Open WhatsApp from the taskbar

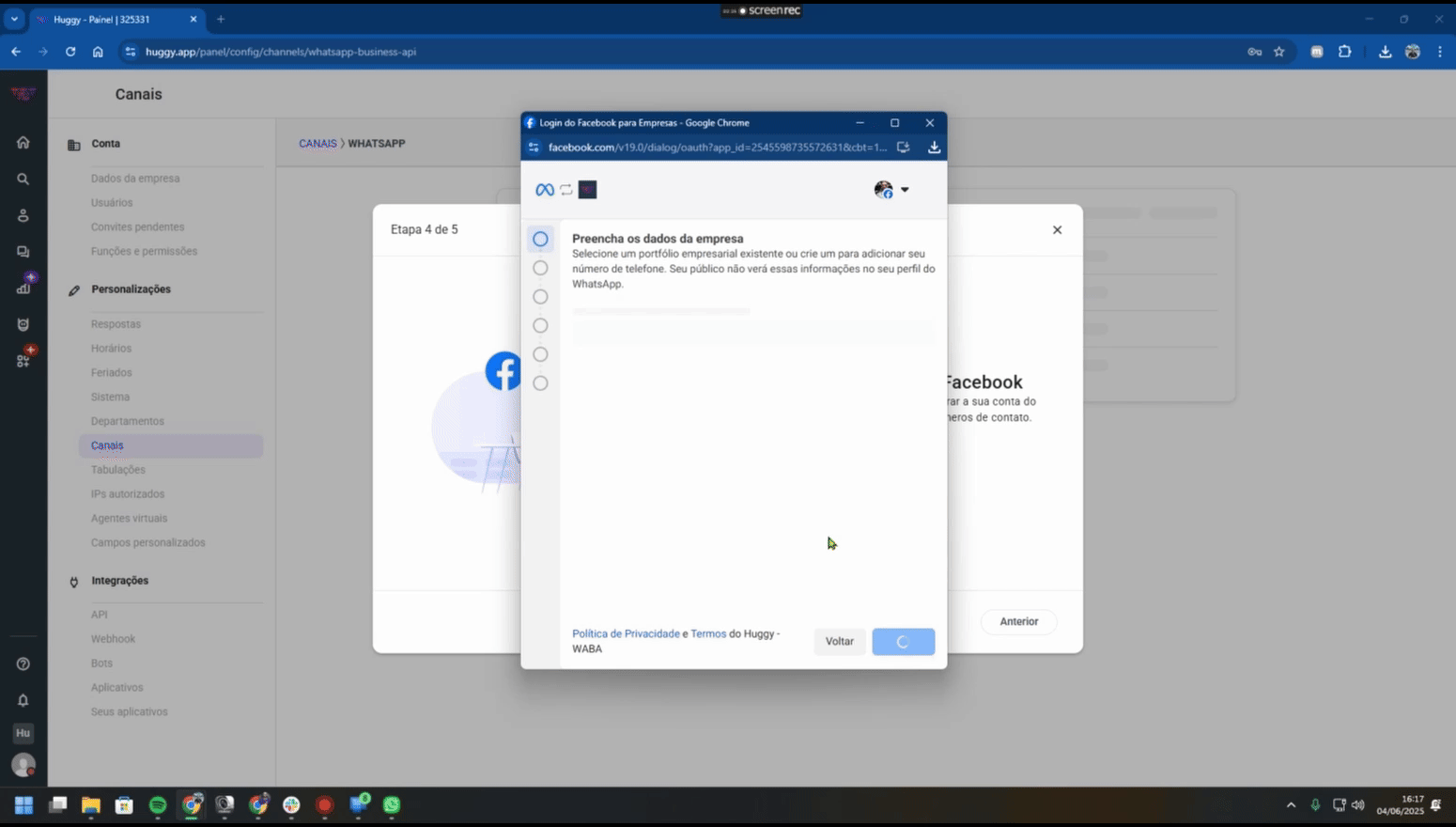click(x=392, y=804)
